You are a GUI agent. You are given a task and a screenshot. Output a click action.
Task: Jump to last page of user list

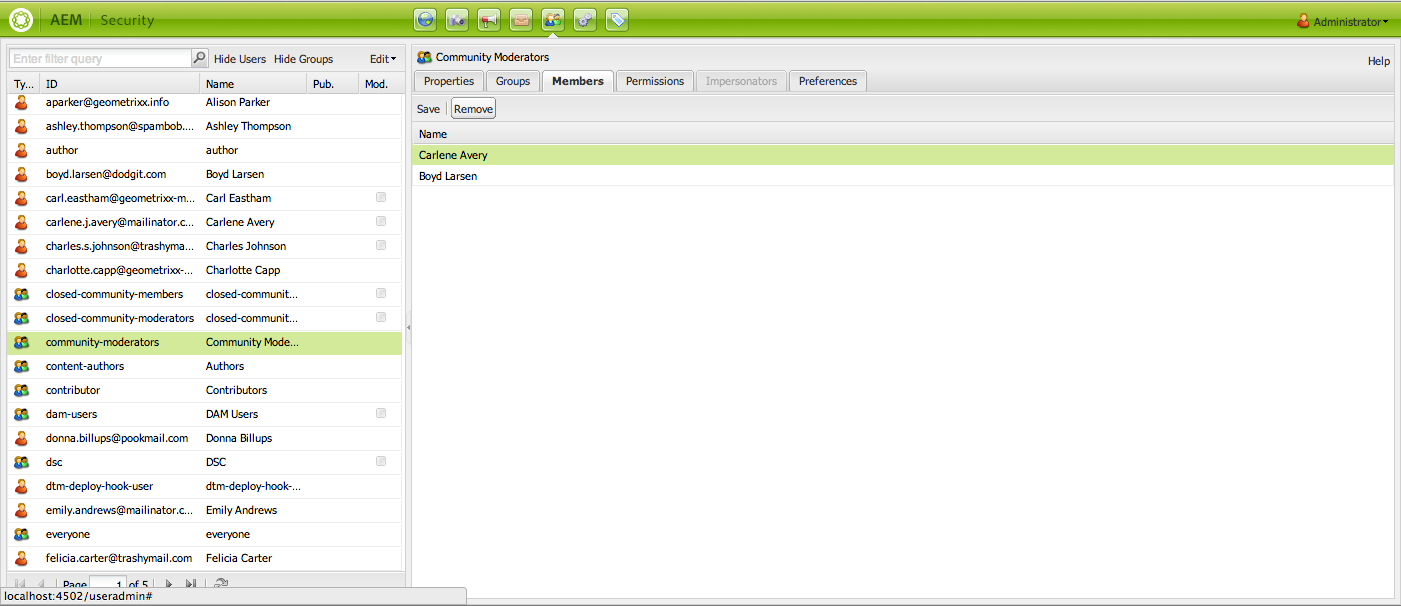[x=191, y=584]
